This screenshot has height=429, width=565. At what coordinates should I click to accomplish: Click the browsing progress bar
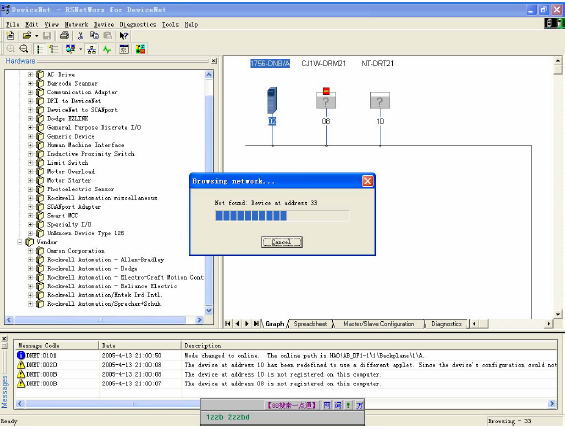pyautogui.click(x=282, y=216)
